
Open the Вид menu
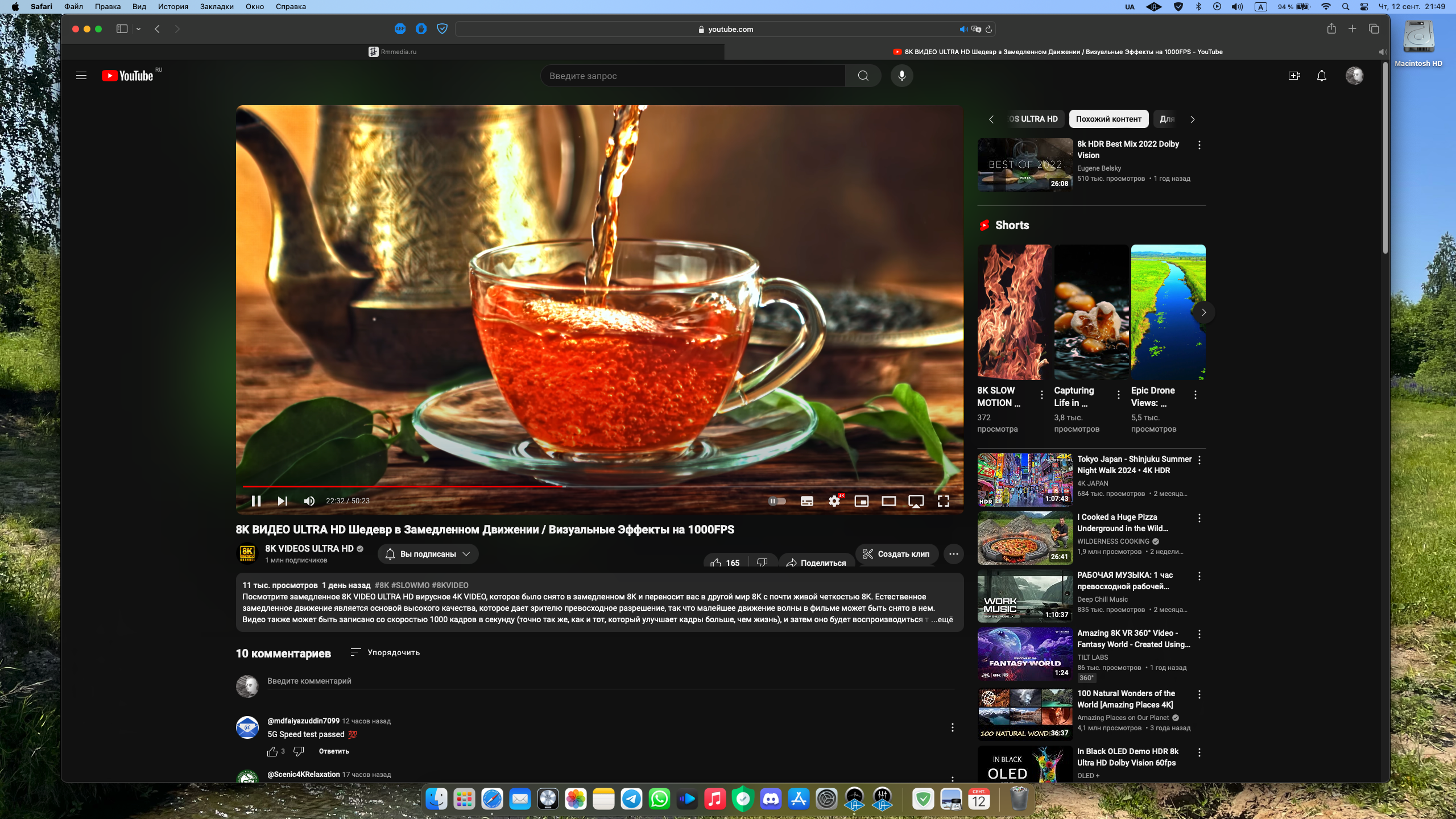(x=139, y=7)
